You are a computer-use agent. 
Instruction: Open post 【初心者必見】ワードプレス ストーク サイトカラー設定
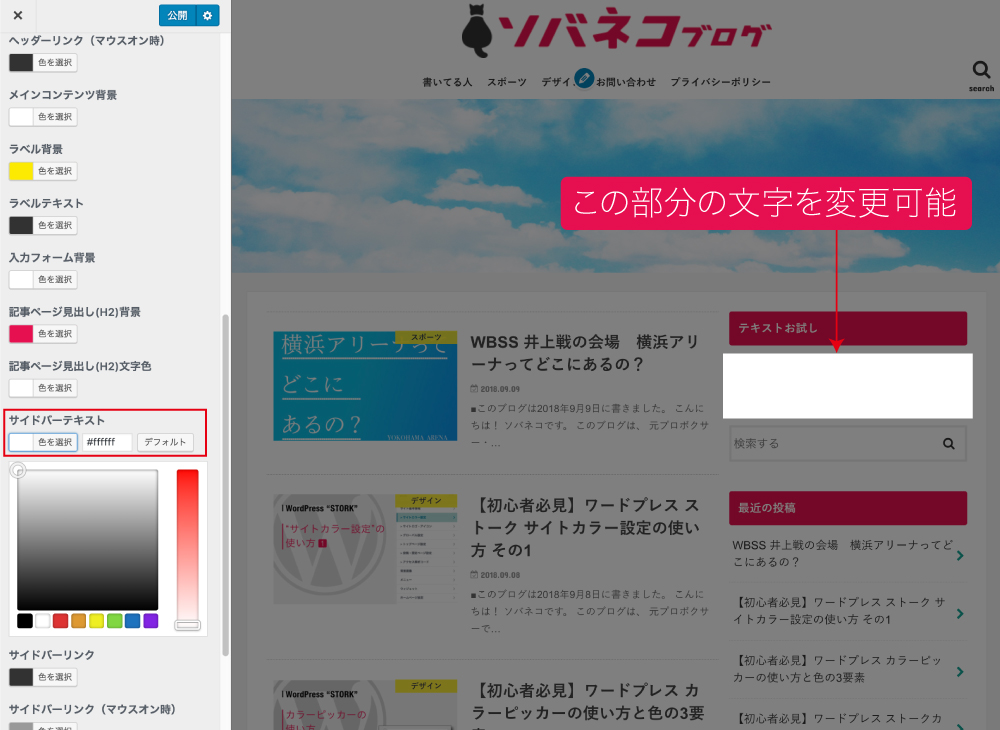[x=585, y=527]
